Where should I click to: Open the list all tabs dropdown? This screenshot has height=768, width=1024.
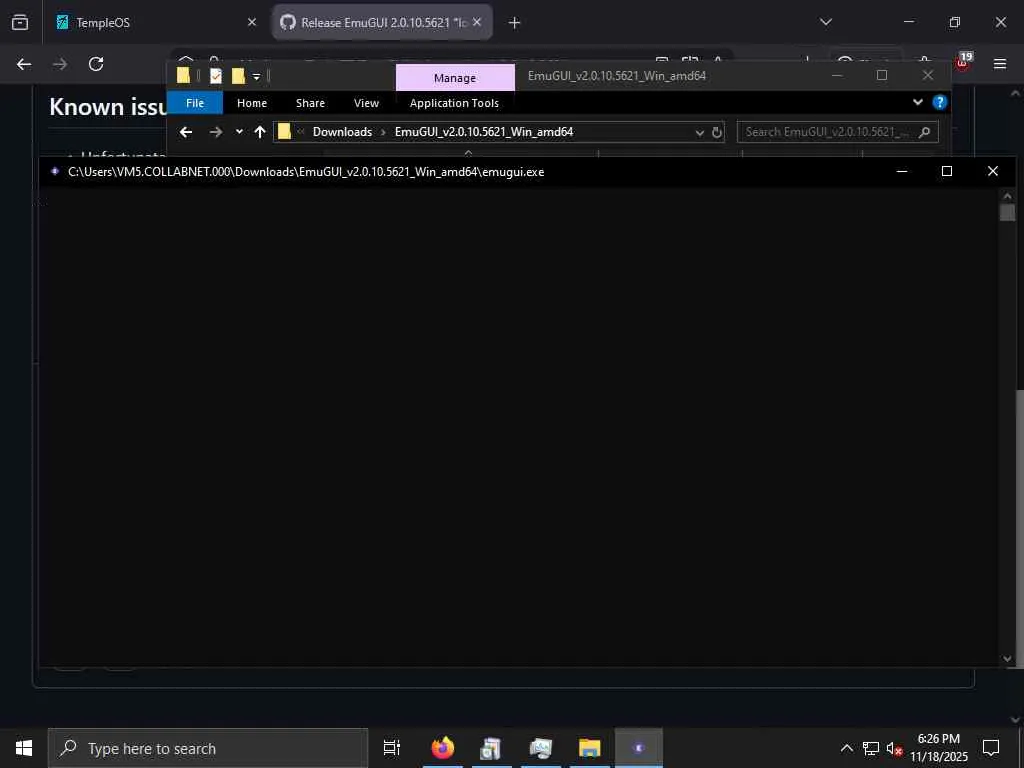coord(825,22)
